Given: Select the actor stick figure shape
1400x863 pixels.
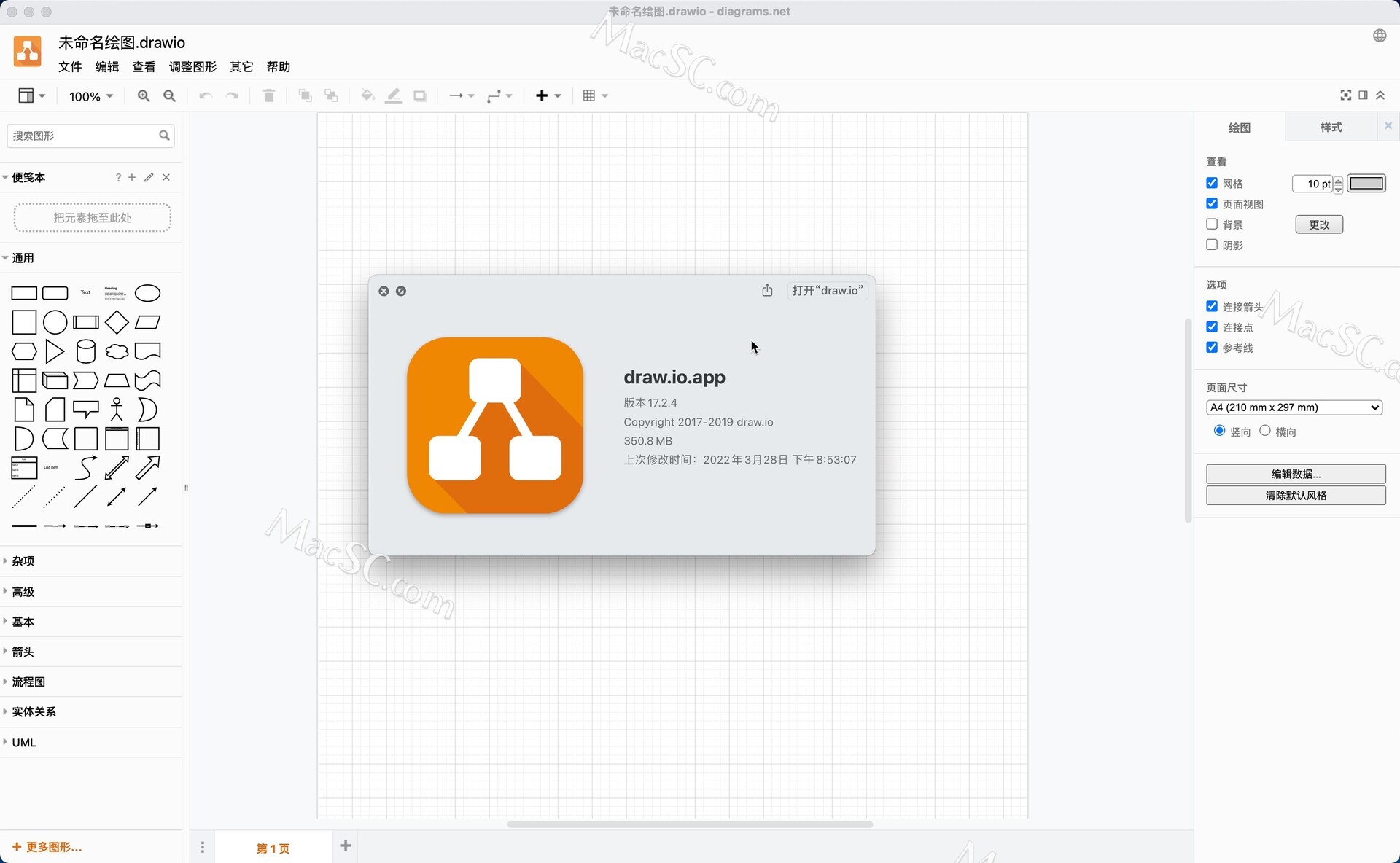Looking at the screenshot, I should coord(117,410).
